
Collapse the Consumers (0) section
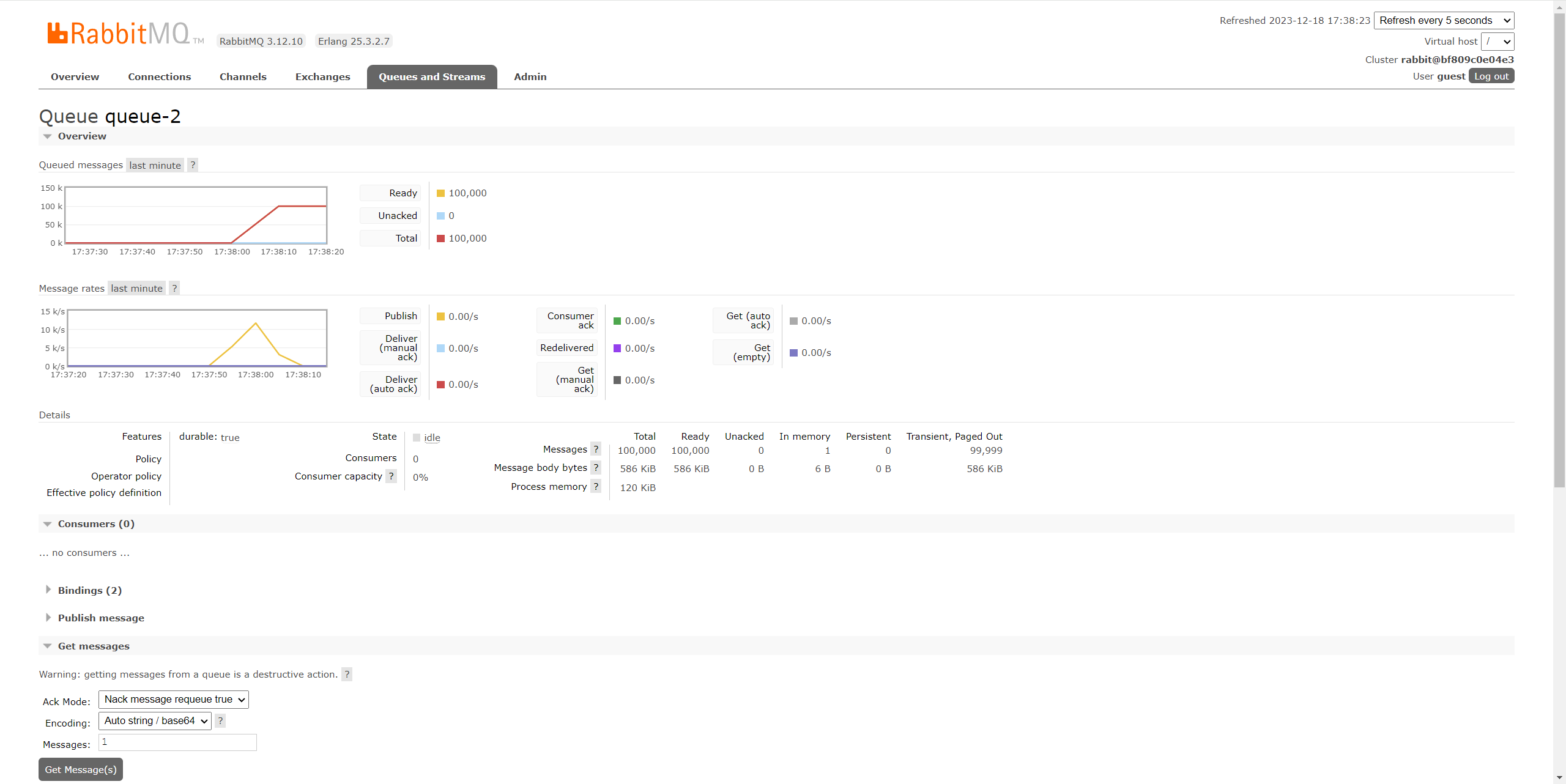[96, 524]
